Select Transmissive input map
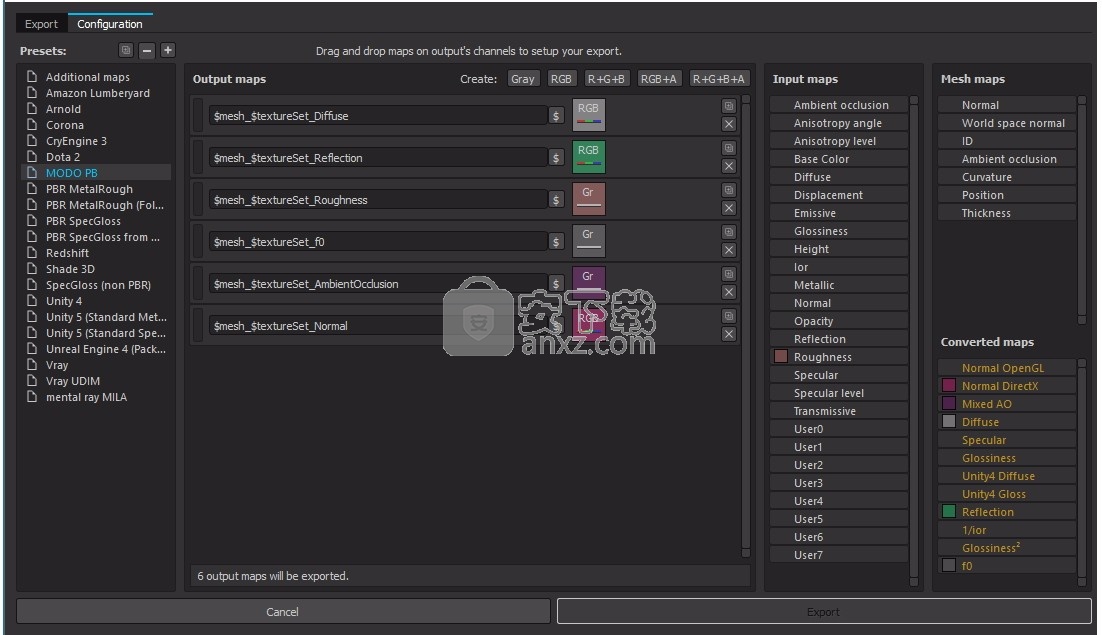 tap(839, 411)
